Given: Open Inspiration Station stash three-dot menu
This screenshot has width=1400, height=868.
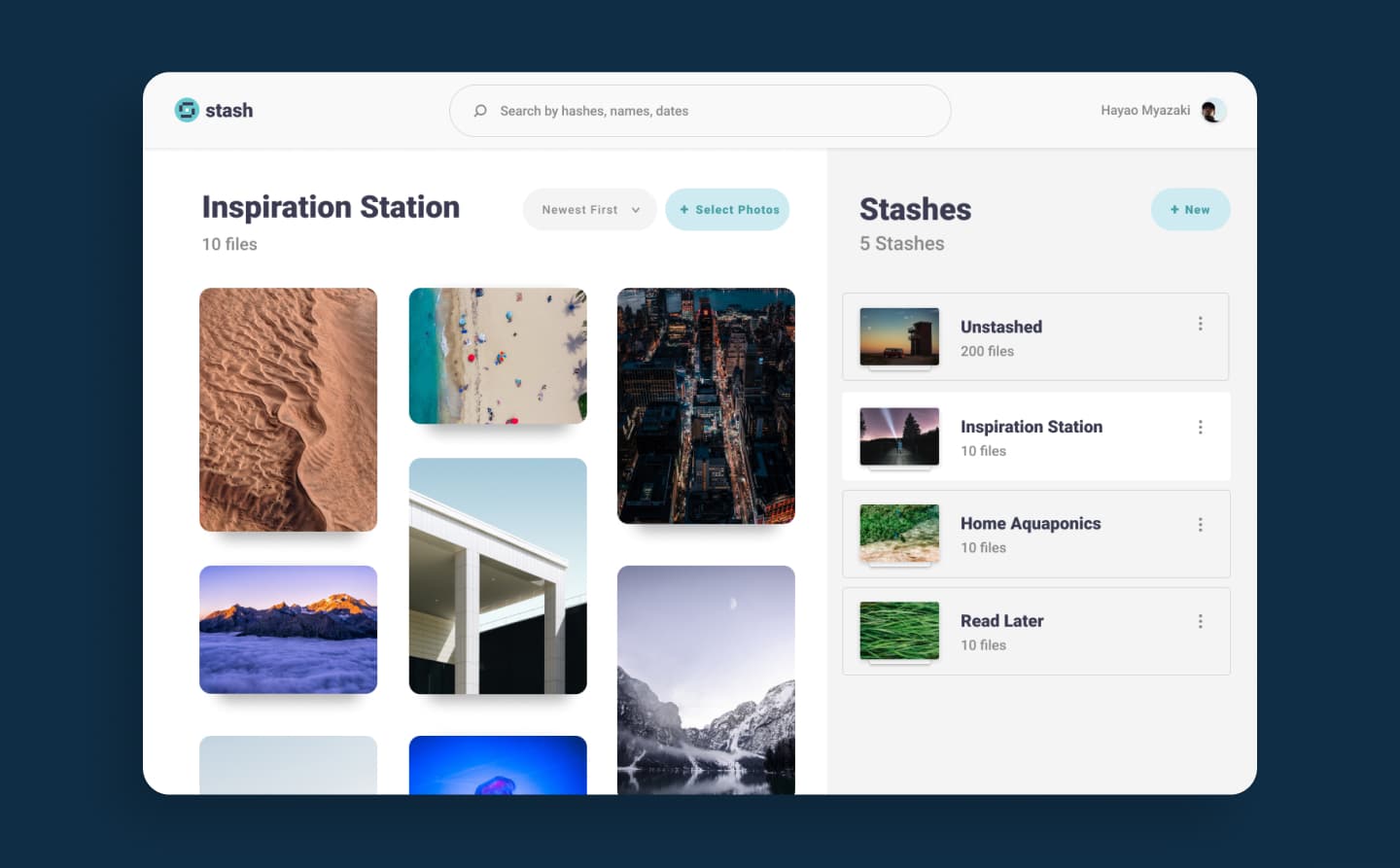Looking at the screenshot, I should click(1200, 428).
